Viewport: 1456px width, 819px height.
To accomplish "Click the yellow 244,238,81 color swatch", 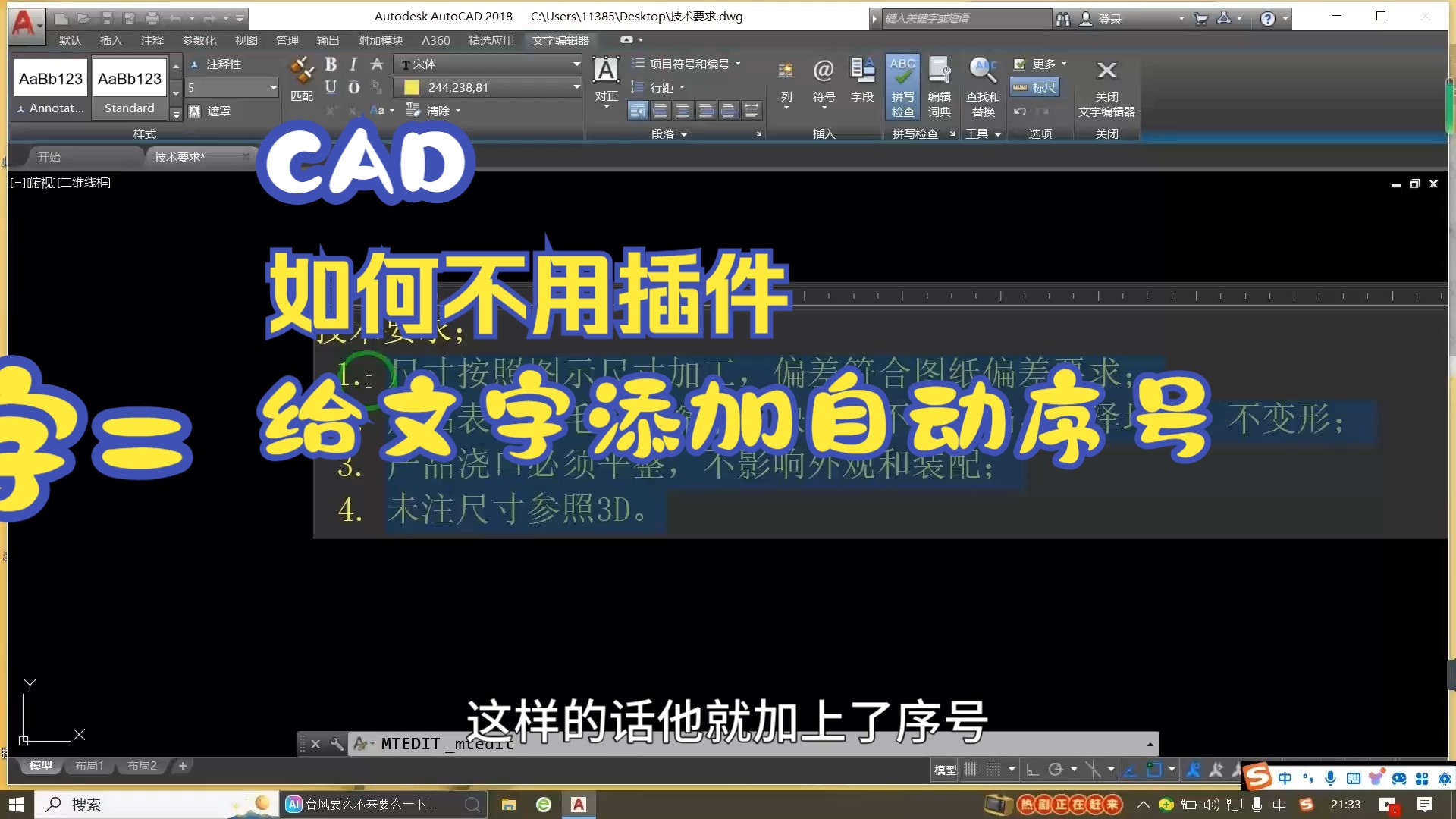I will click(412, 88).
